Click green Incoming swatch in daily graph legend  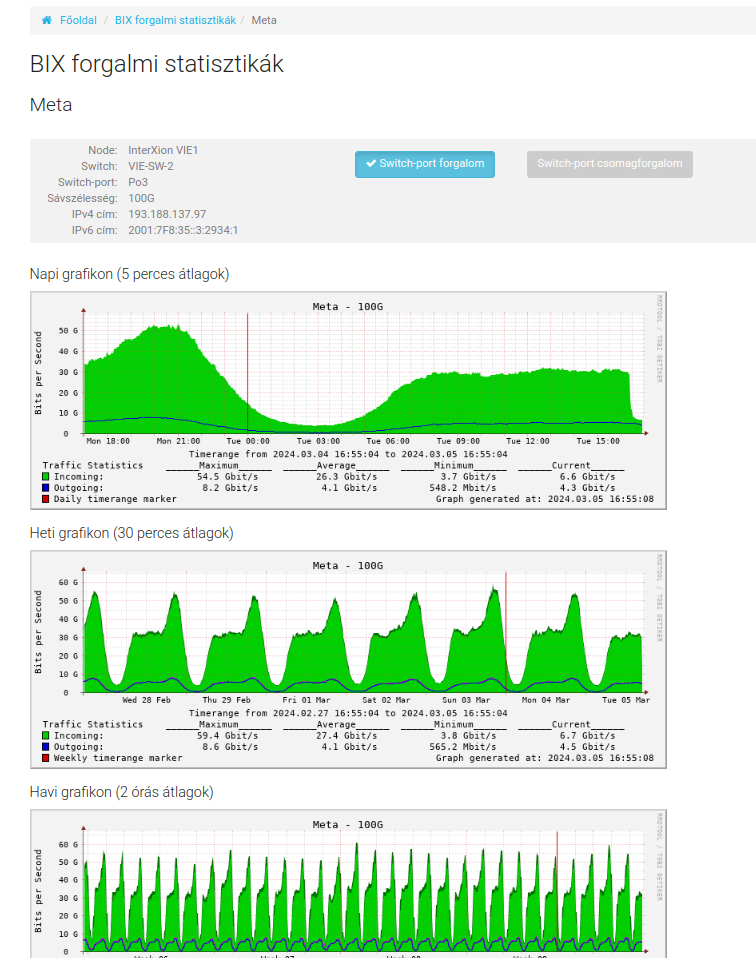click(46, 477)
